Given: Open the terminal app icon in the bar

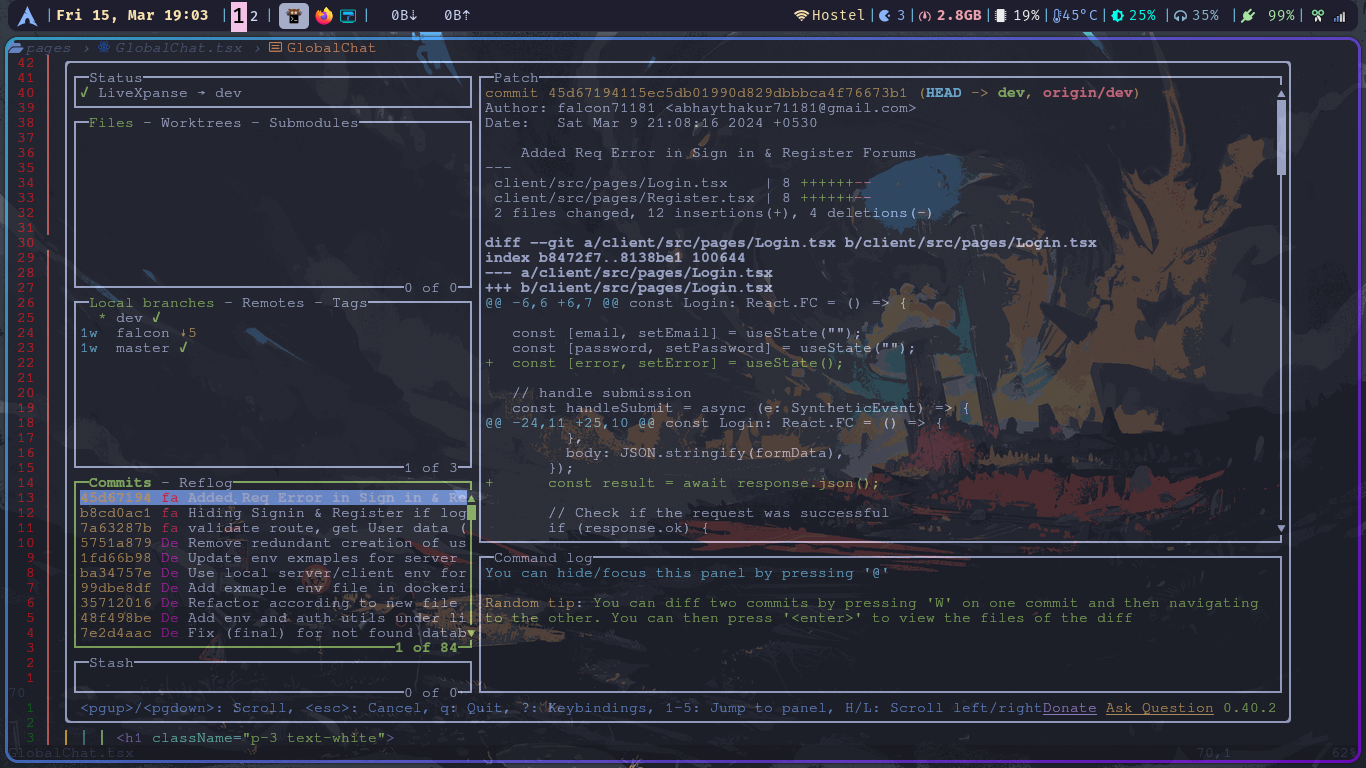Looking at the screenshot, I should click(x=293, y=15).
